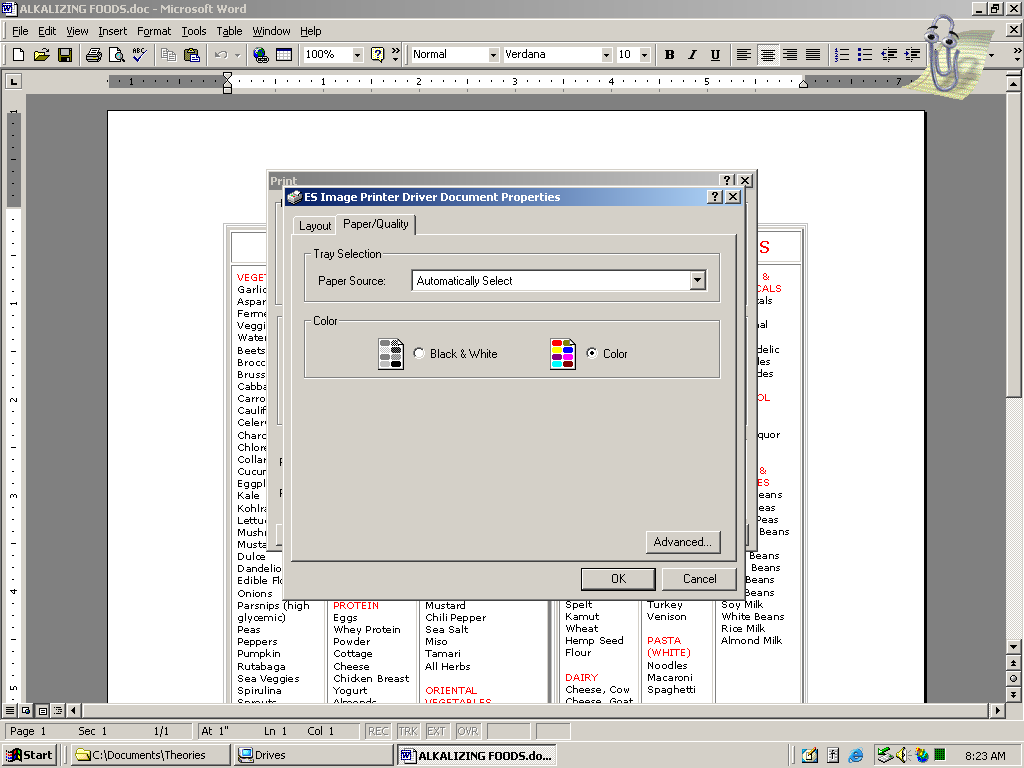Open the Table menu

point(229,31)
